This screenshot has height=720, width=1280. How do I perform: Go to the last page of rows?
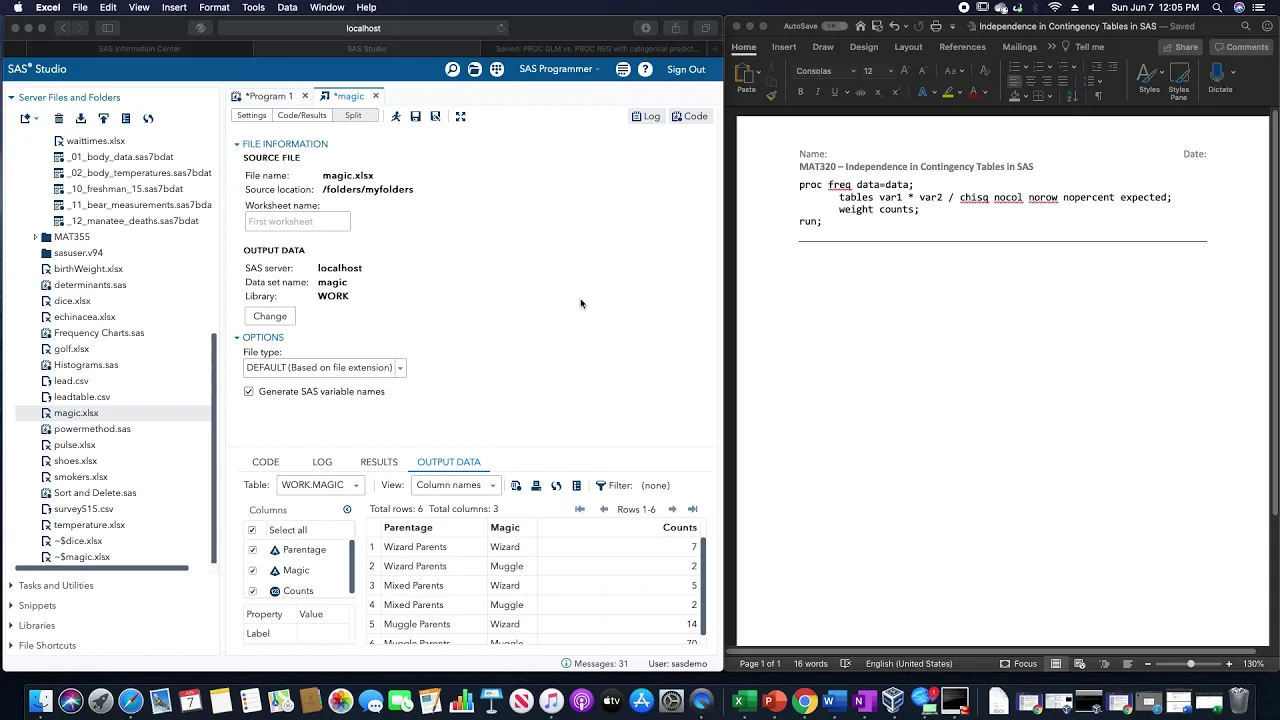(x=692, y=509)
